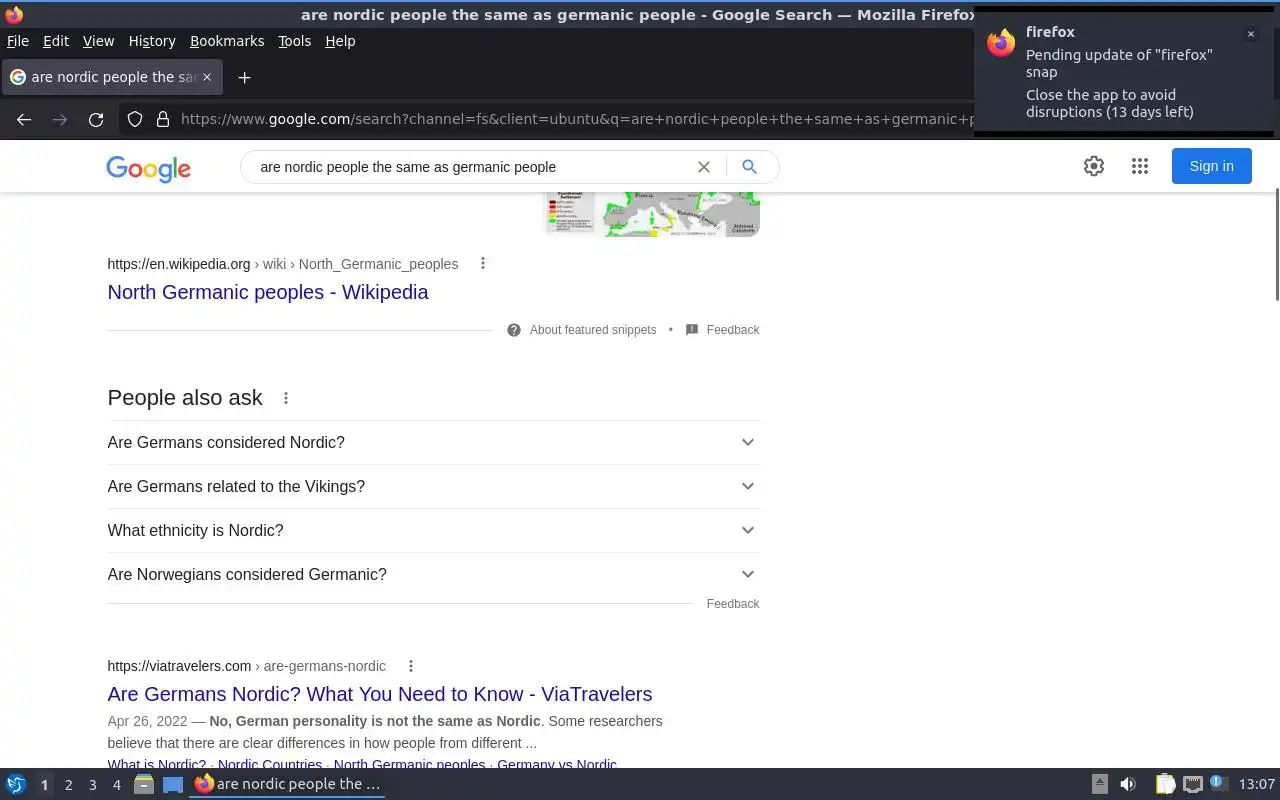1280x800 pixels.
Task: Open options dots beside Wikipedia result URL
Action: 483,263
